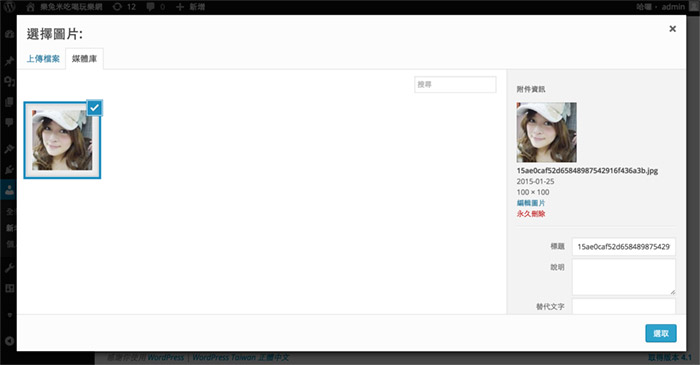Click the WordPress Taiwan 正體中文 footer link
The height and width of the screenshot is (365, 700).
click(x=241, y=357)
